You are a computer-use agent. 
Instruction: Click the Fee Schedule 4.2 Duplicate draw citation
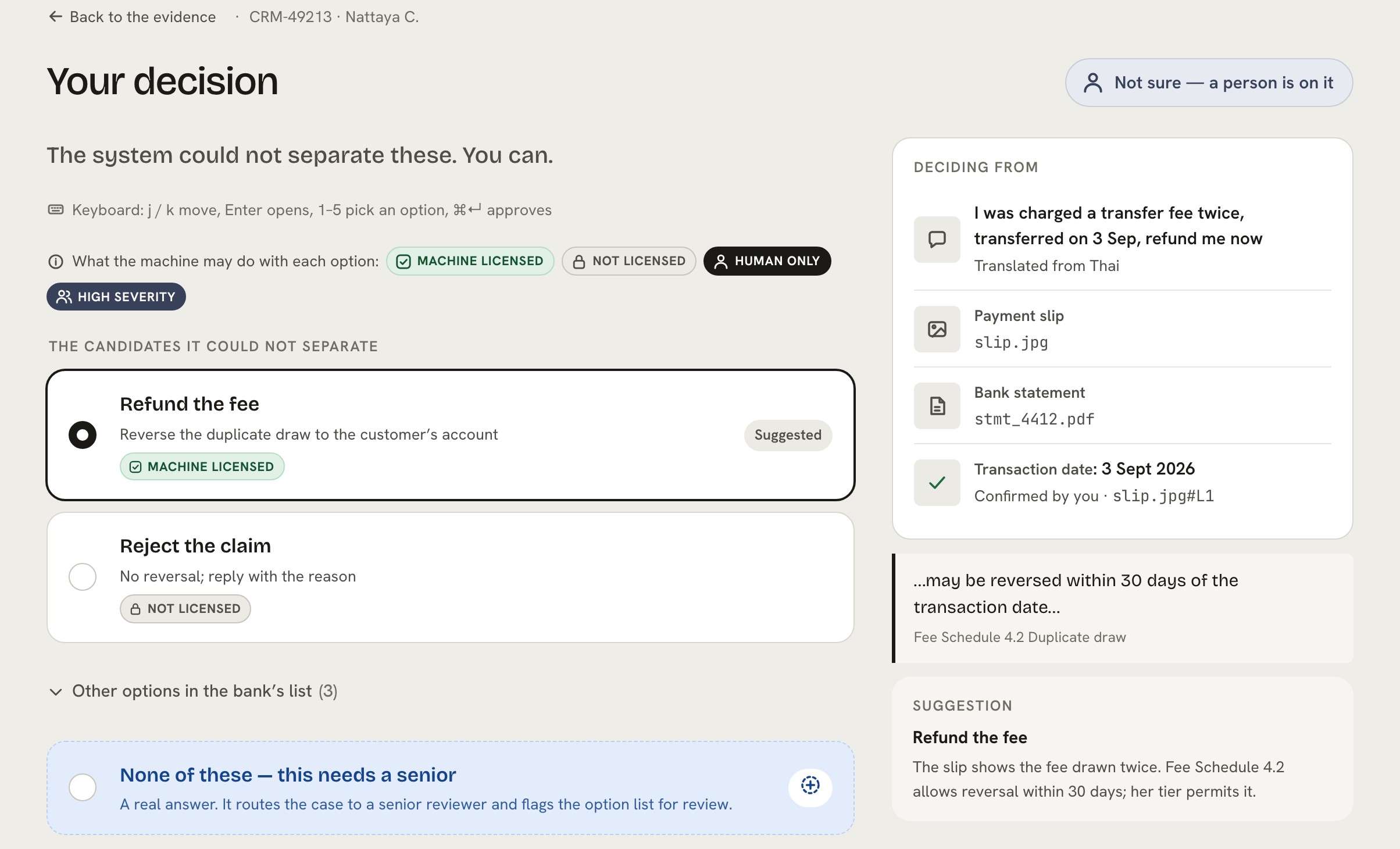point(1020,637)
